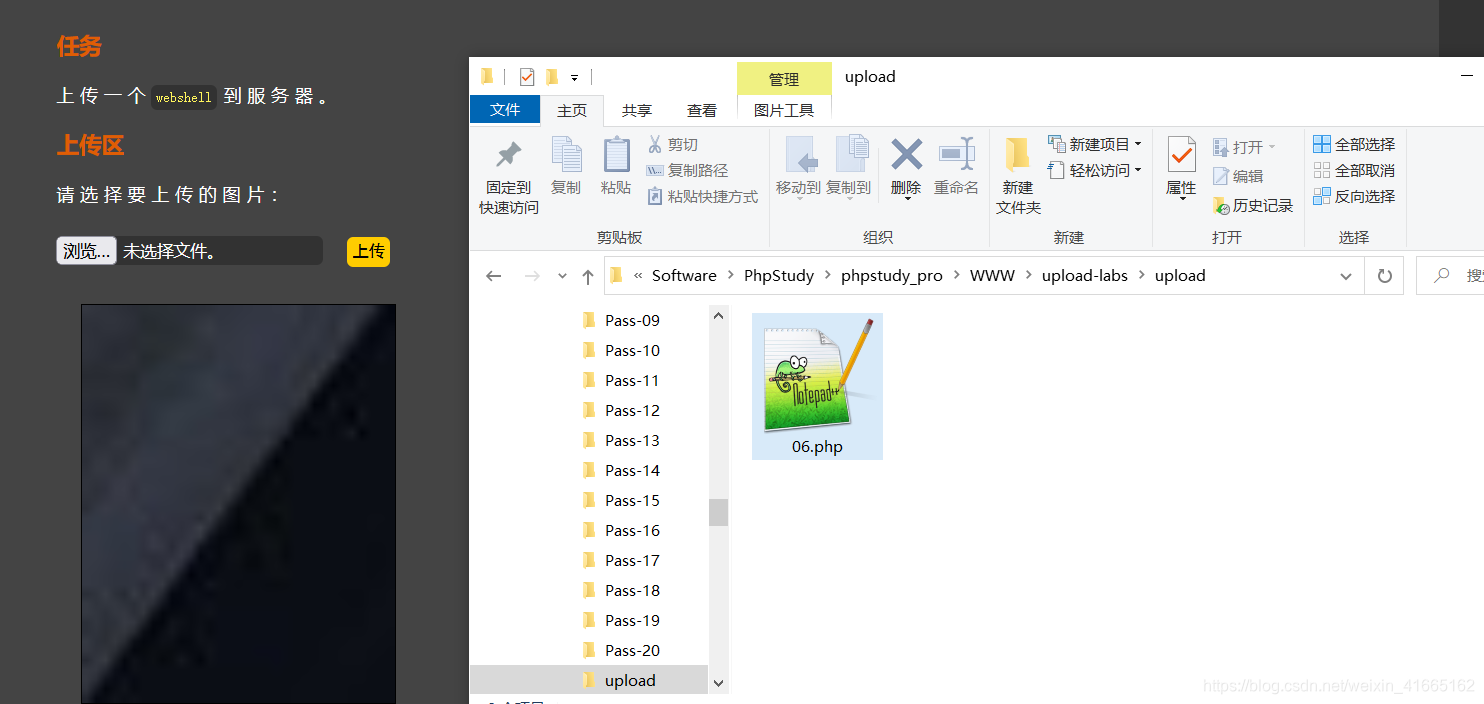This screenshot has height=704, width=1484.
Task: Click the uploaded image preview on page
Action: tap(238, 504)
